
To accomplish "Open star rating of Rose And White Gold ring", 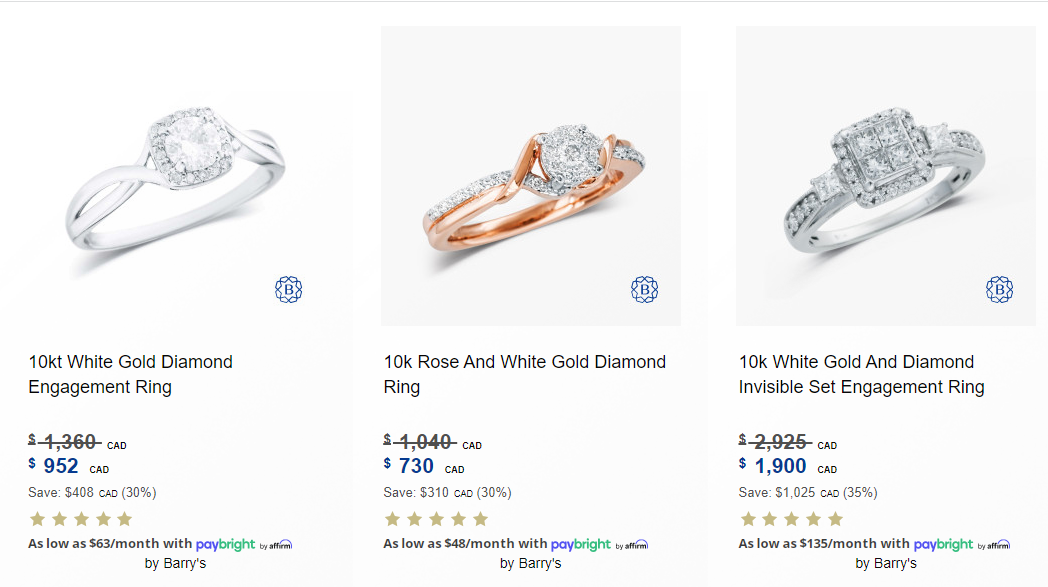I will [x=436, y=519].
